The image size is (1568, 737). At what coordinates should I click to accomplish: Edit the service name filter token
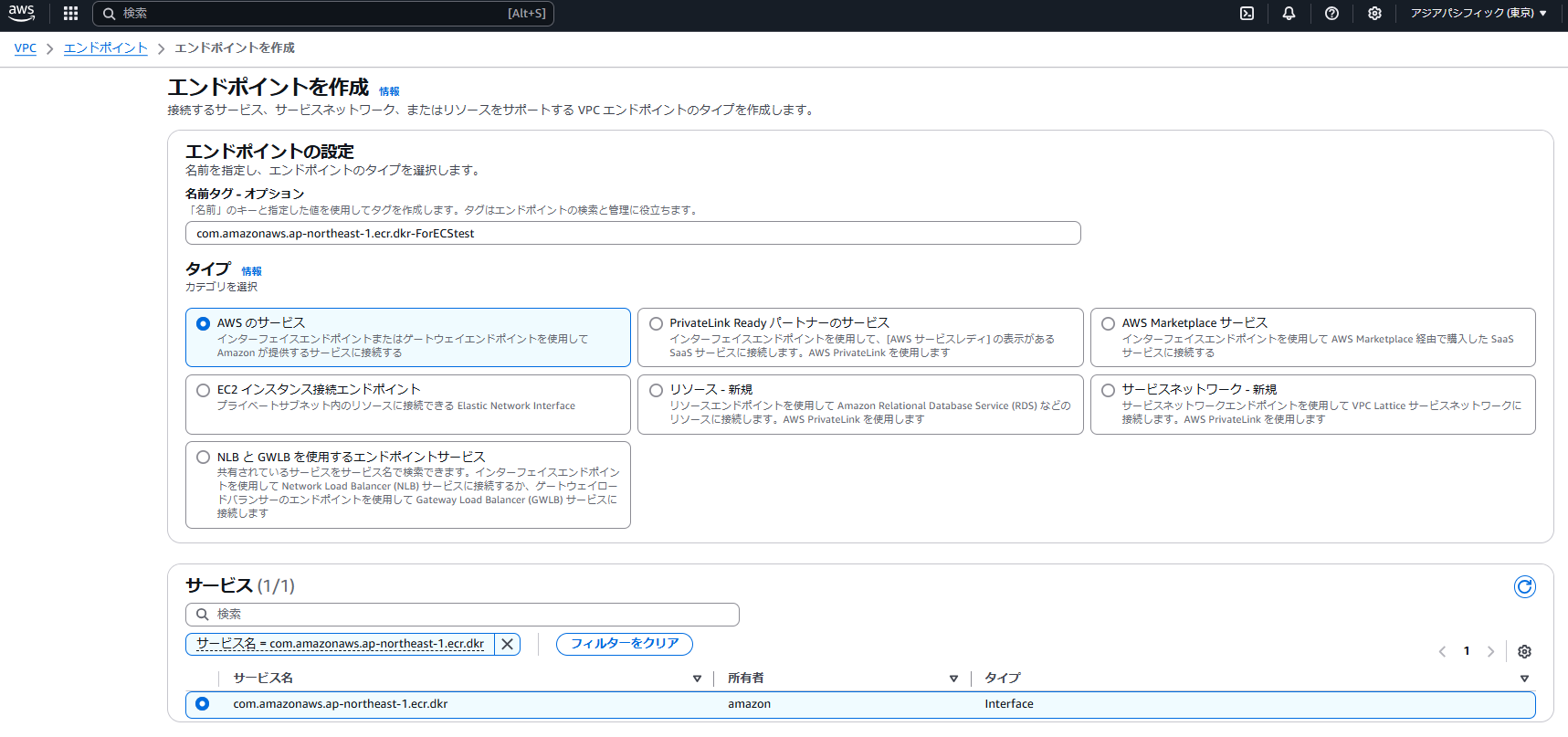click(x=340, y=644)
